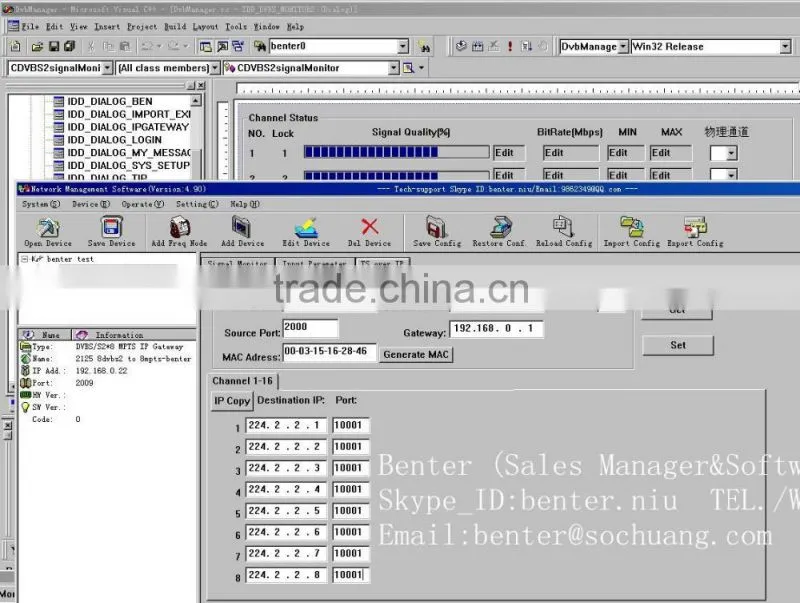Click the Import Config toolbar icon
Screen dimensions: 800x603
[632, 227]
